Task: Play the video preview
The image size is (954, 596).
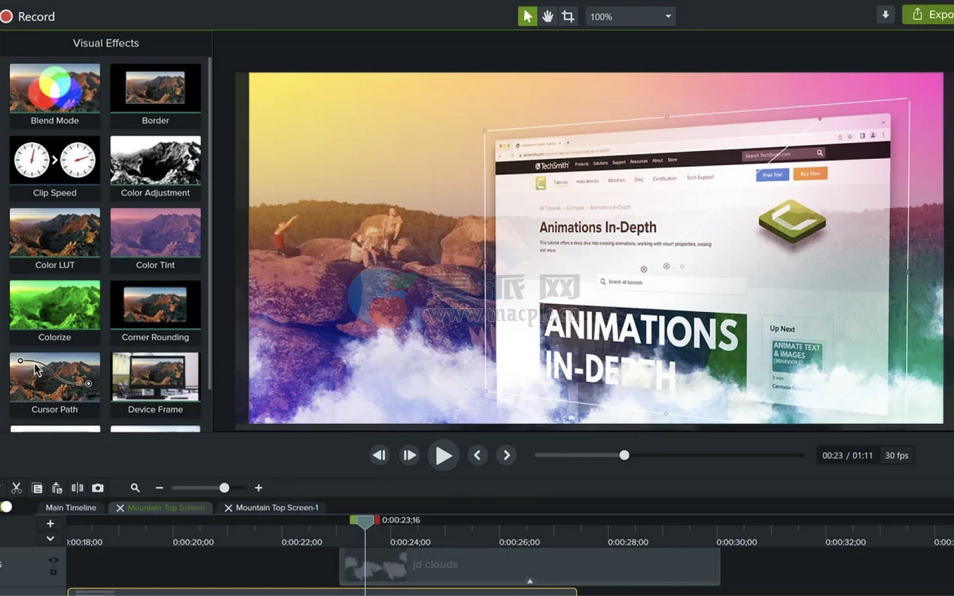Action: [x=444, y=455]
